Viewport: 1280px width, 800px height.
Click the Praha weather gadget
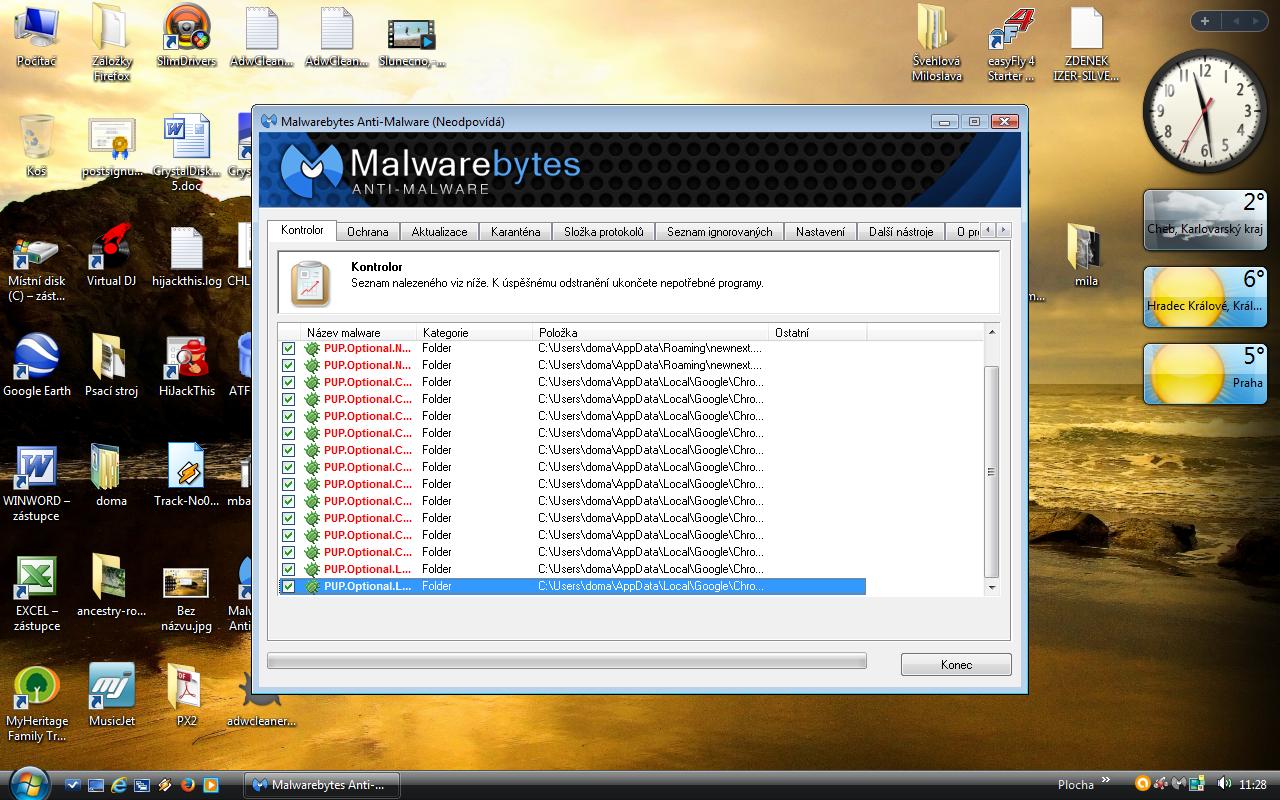(1205, 374)
